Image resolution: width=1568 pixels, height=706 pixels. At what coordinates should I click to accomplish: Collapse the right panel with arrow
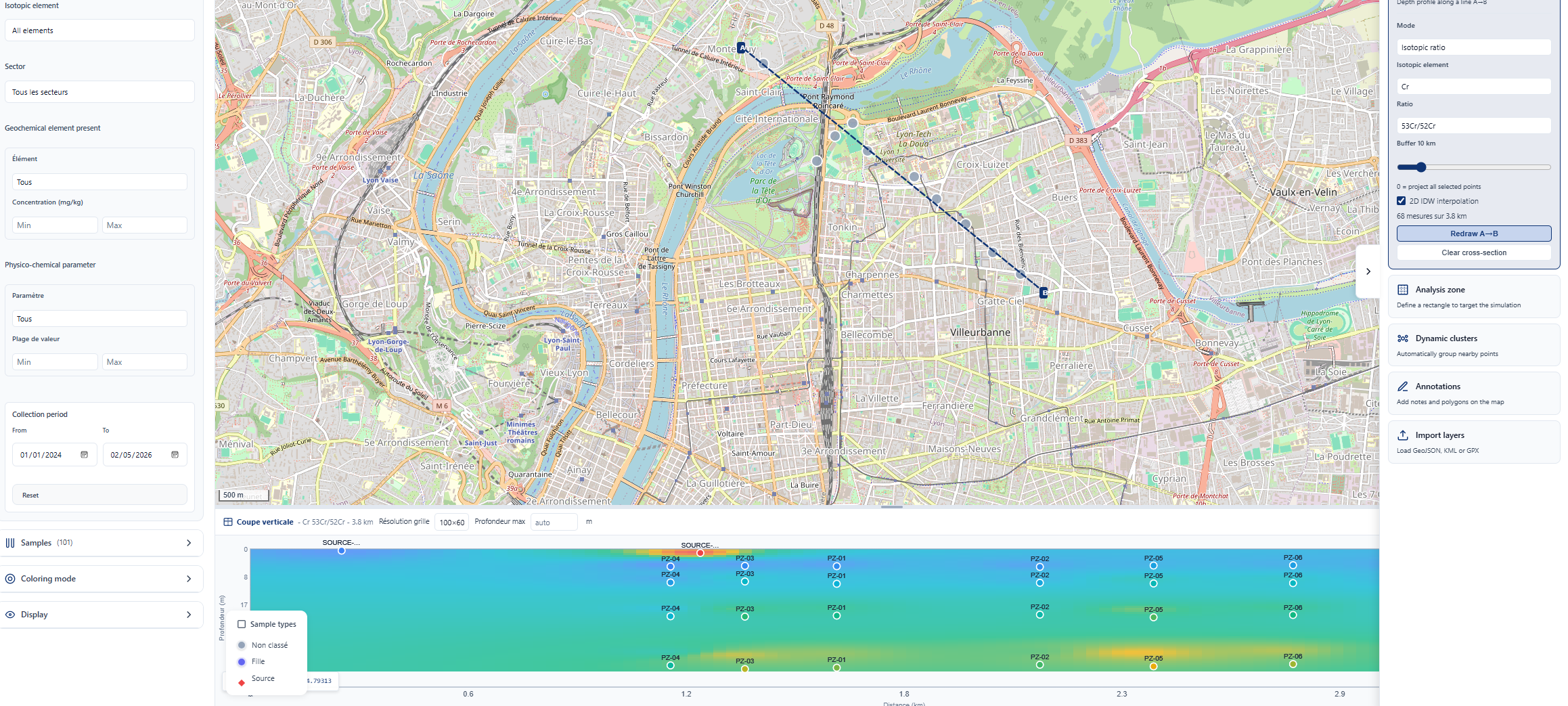[x=1368, y=271]
